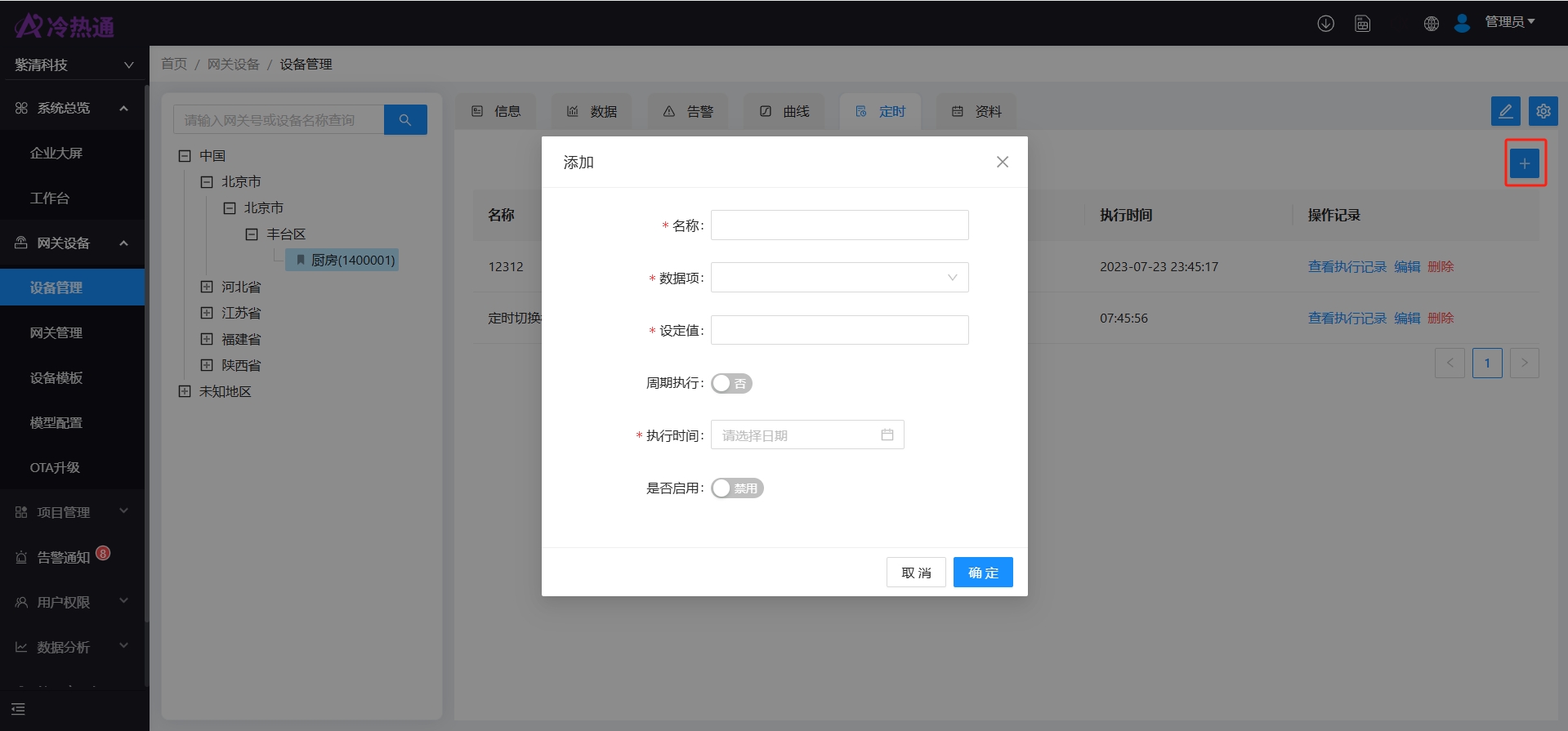1568x731 pixels.
Task: Collapse the 网关设备 menu section
Action: pos(123,243)
